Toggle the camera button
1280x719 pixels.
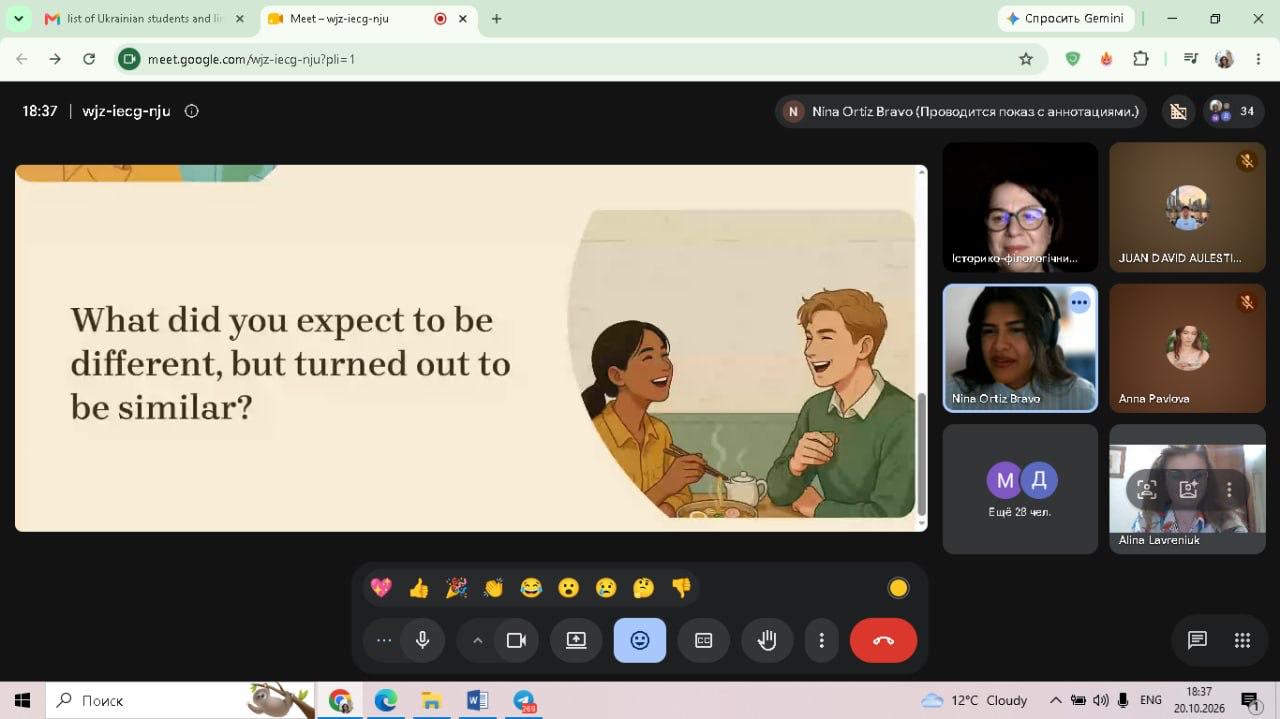(516, 641)
